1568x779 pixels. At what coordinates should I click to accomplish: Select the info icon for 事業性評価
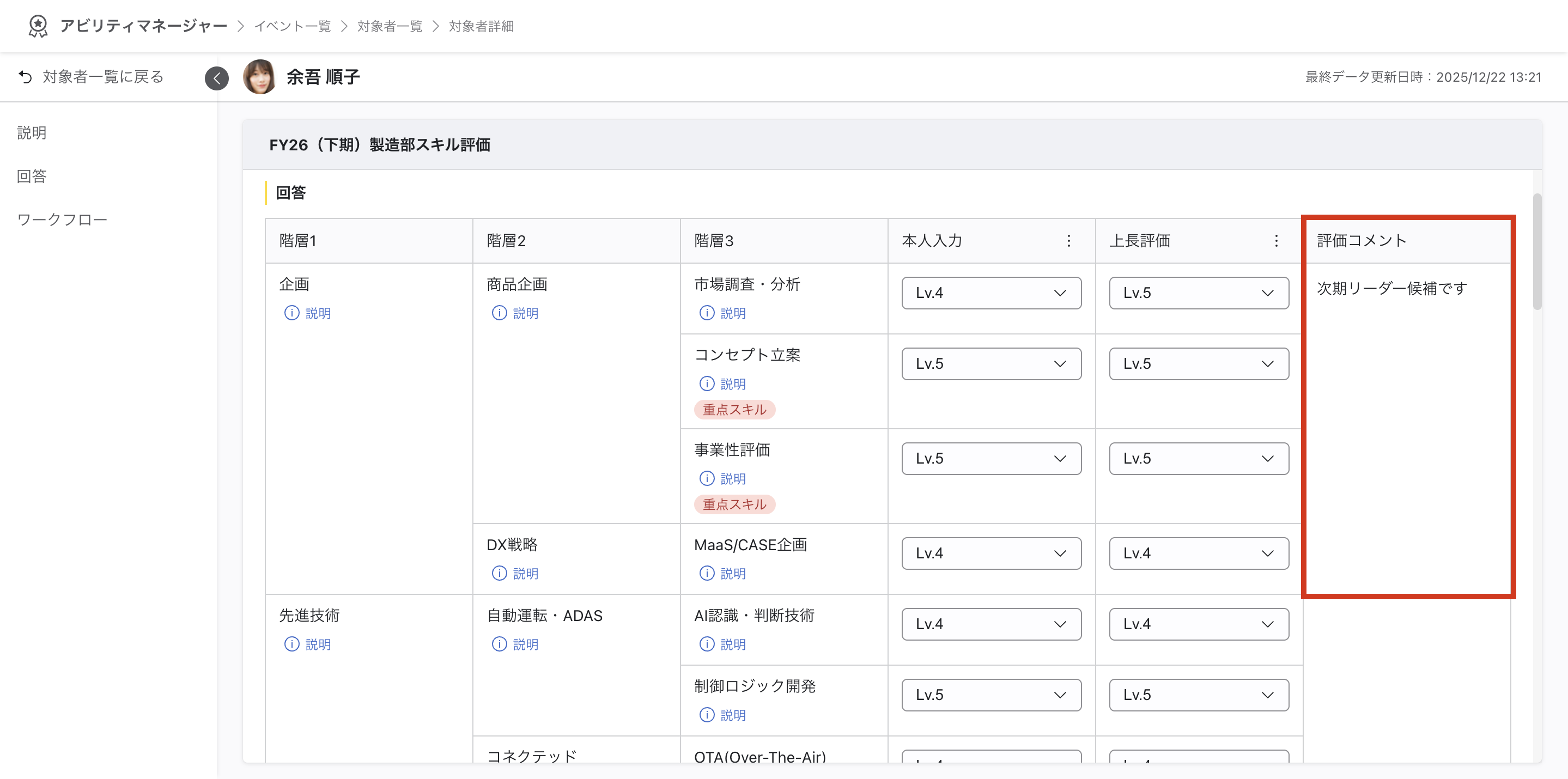(706, 478)
